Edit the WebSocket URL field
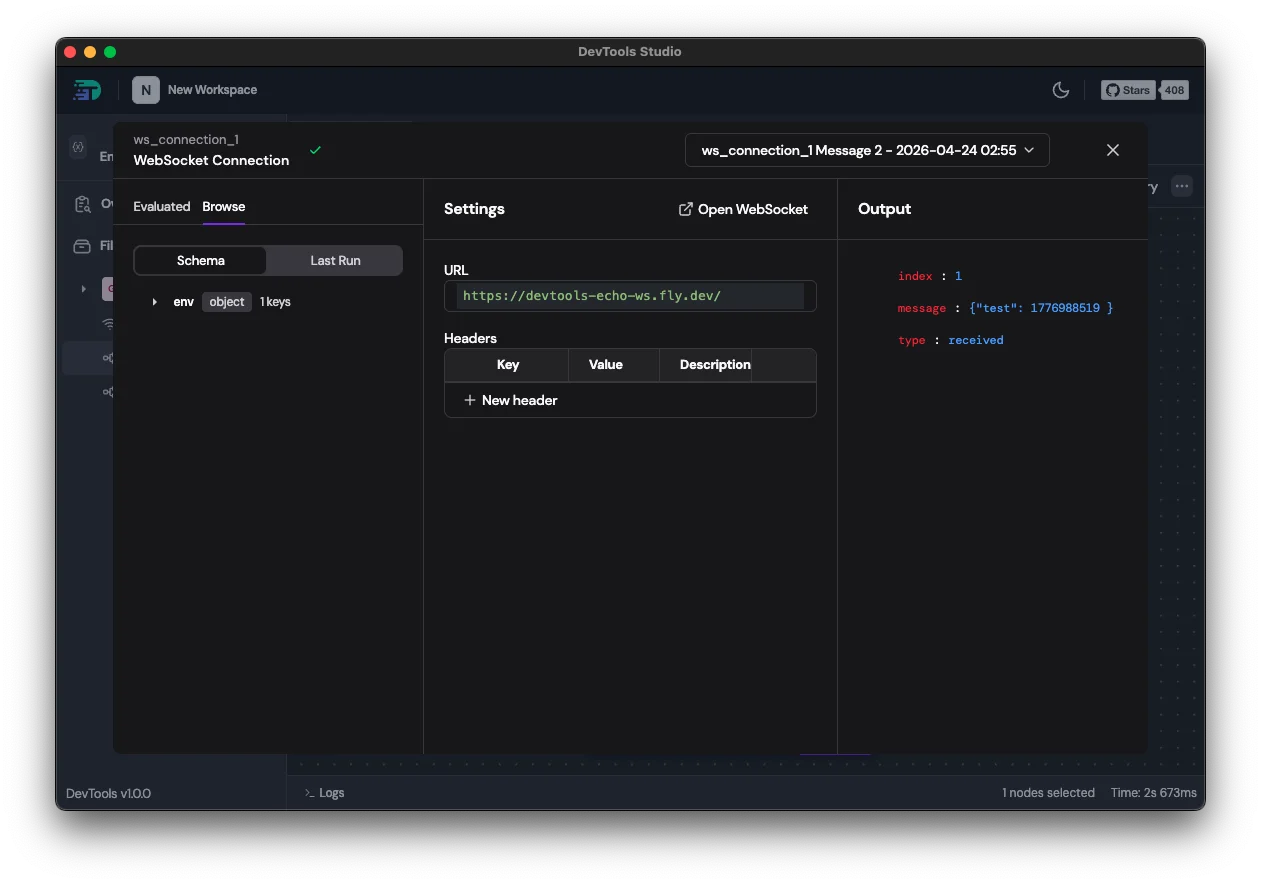Image resolution: width=1261 pixels, height=884 pixels. point(630,296)
